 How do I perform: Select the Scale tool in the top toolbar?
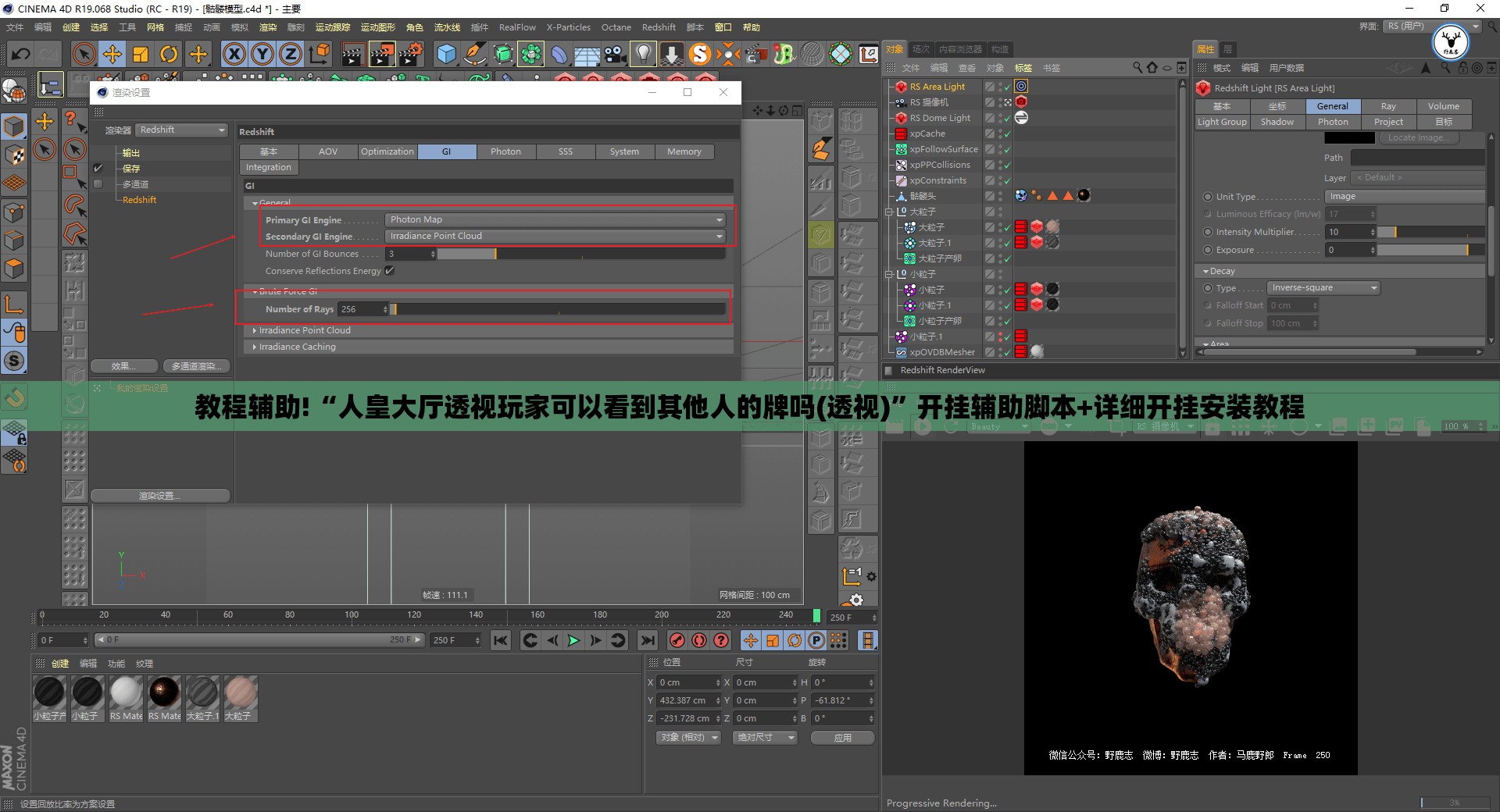141,54
